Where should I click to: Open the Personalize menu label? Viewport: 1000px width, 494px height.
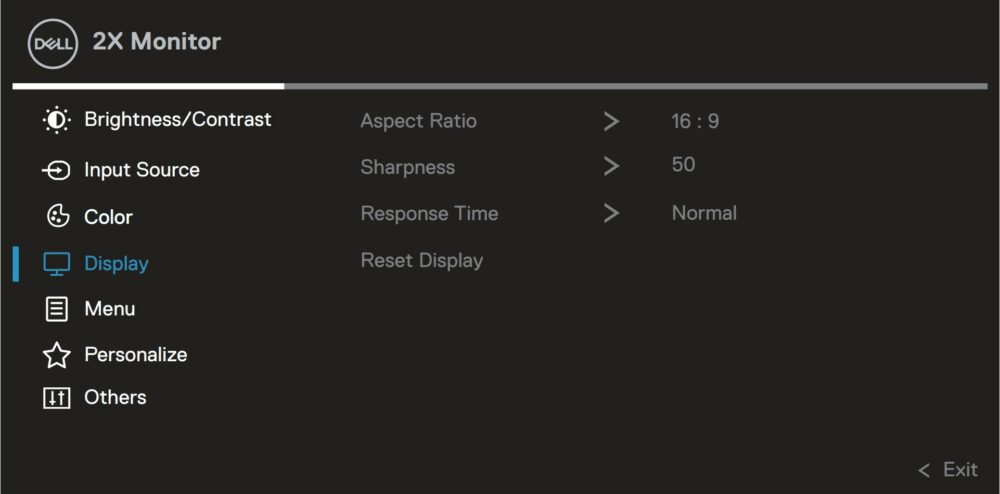pyautogui.click(x=136, y=354)
